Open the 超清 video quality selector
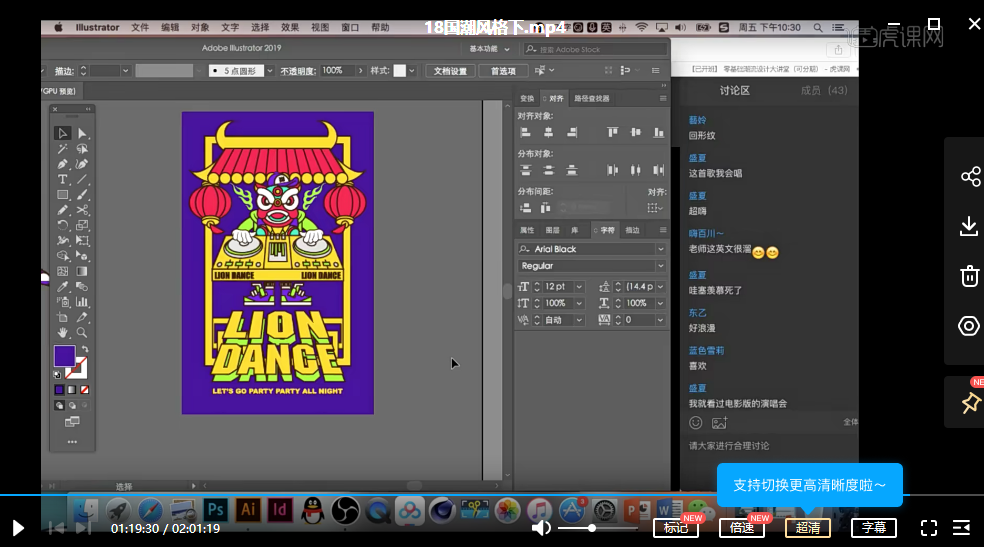The height and width of the screenshot is (547, 984). (x=807, y=528)
